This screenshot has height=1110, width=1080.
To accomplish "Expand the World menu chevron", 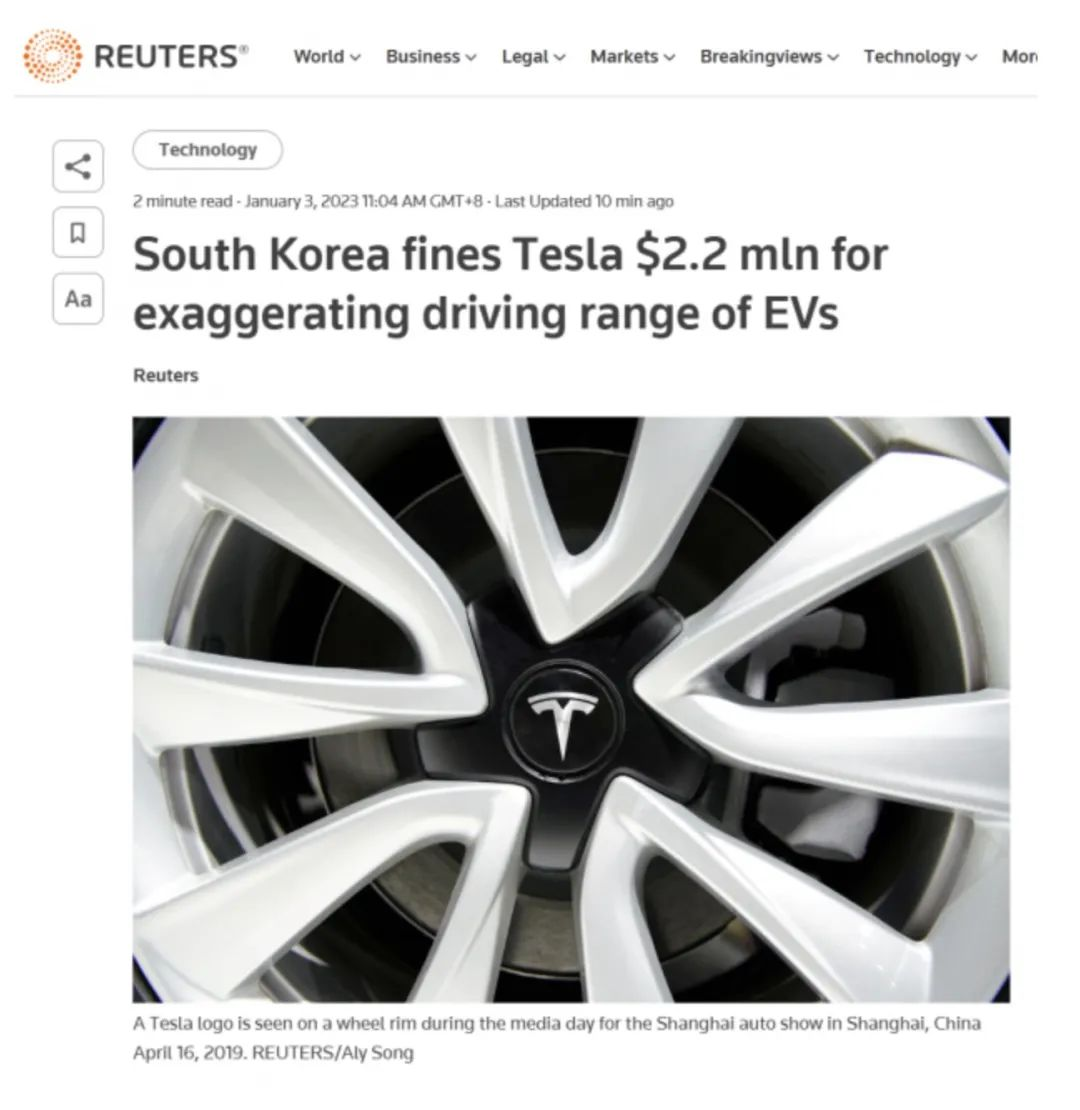I will (355, 57).
